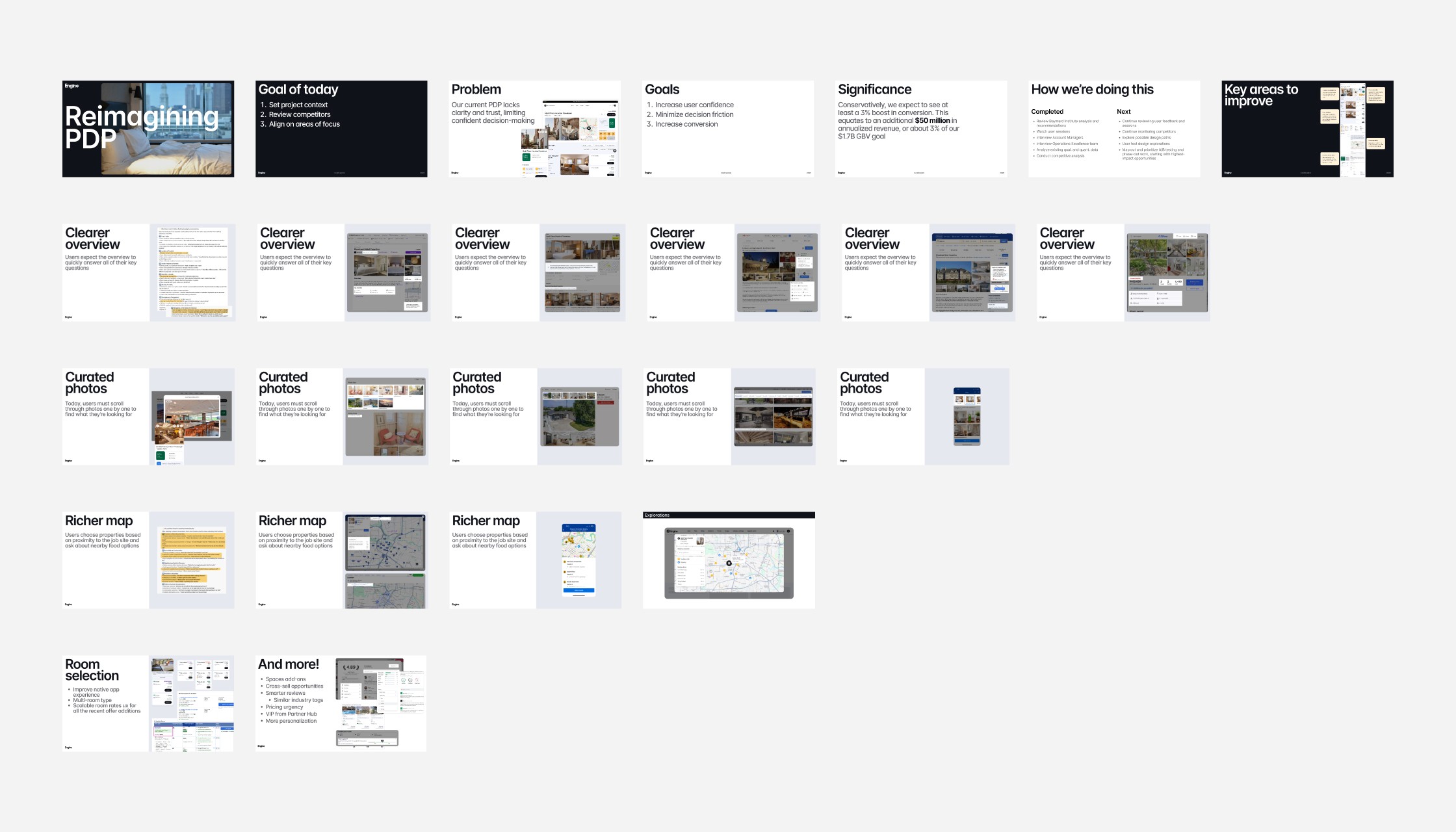Screen dimensions: 1456x832
Task: Select Curated photos slide with mobile screenshot
Action: (x=923, y=417)
